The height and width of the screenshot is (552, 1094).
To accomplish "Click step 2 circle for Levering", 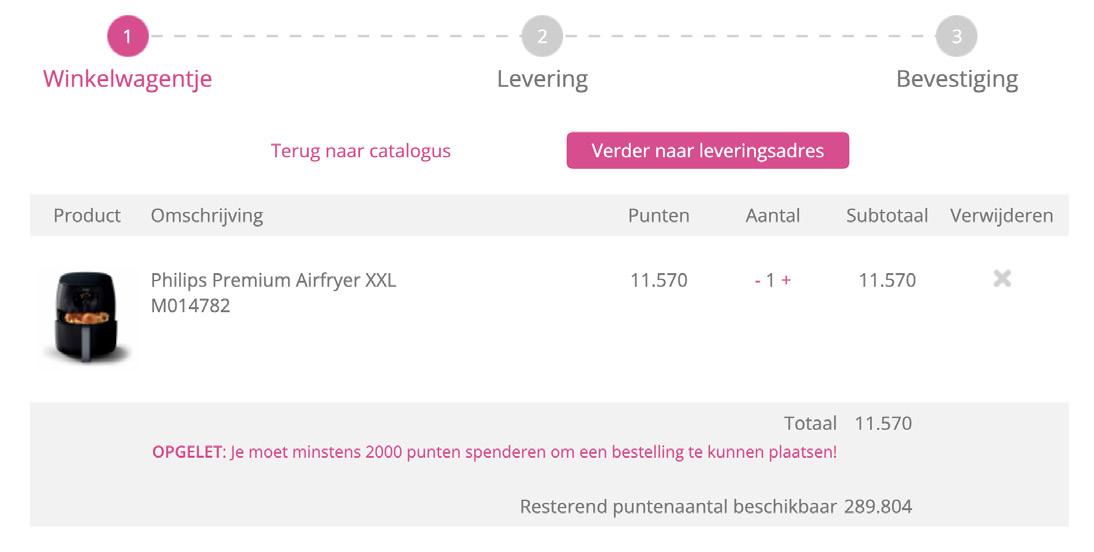I will point(542,37).
